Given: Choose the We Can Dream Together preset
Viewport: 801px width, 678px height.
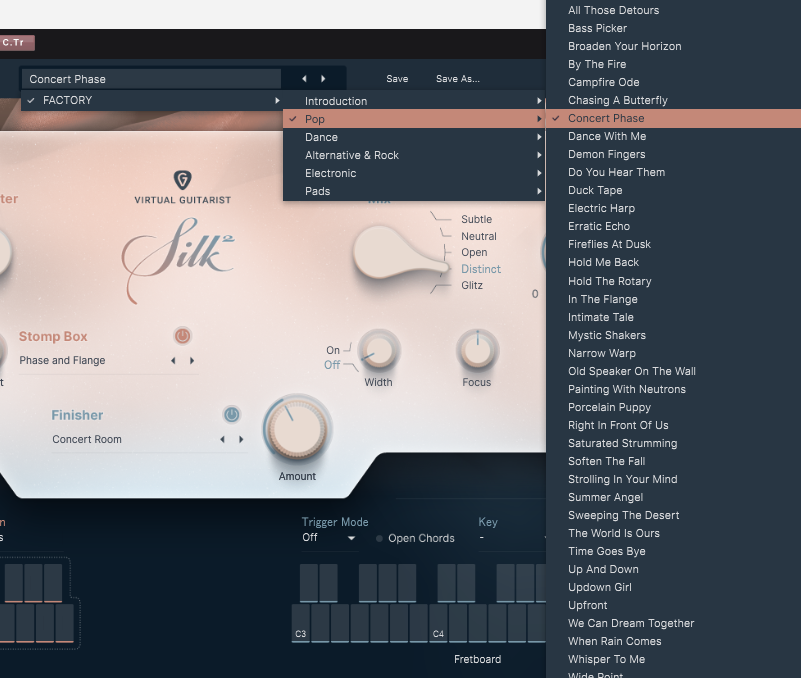Looking at the screenshot, I should (673, 623).
